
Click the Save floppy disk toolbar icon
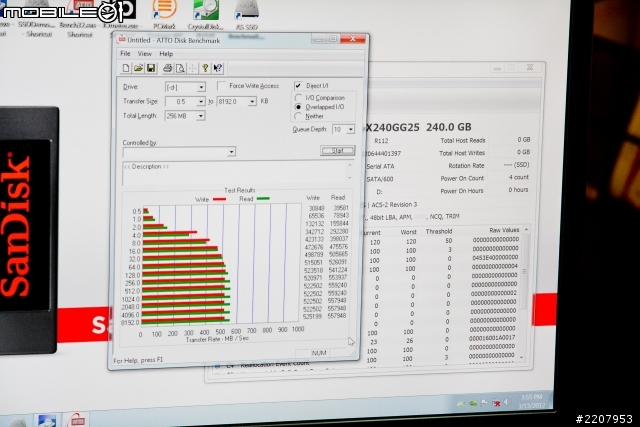coord(151,68)
